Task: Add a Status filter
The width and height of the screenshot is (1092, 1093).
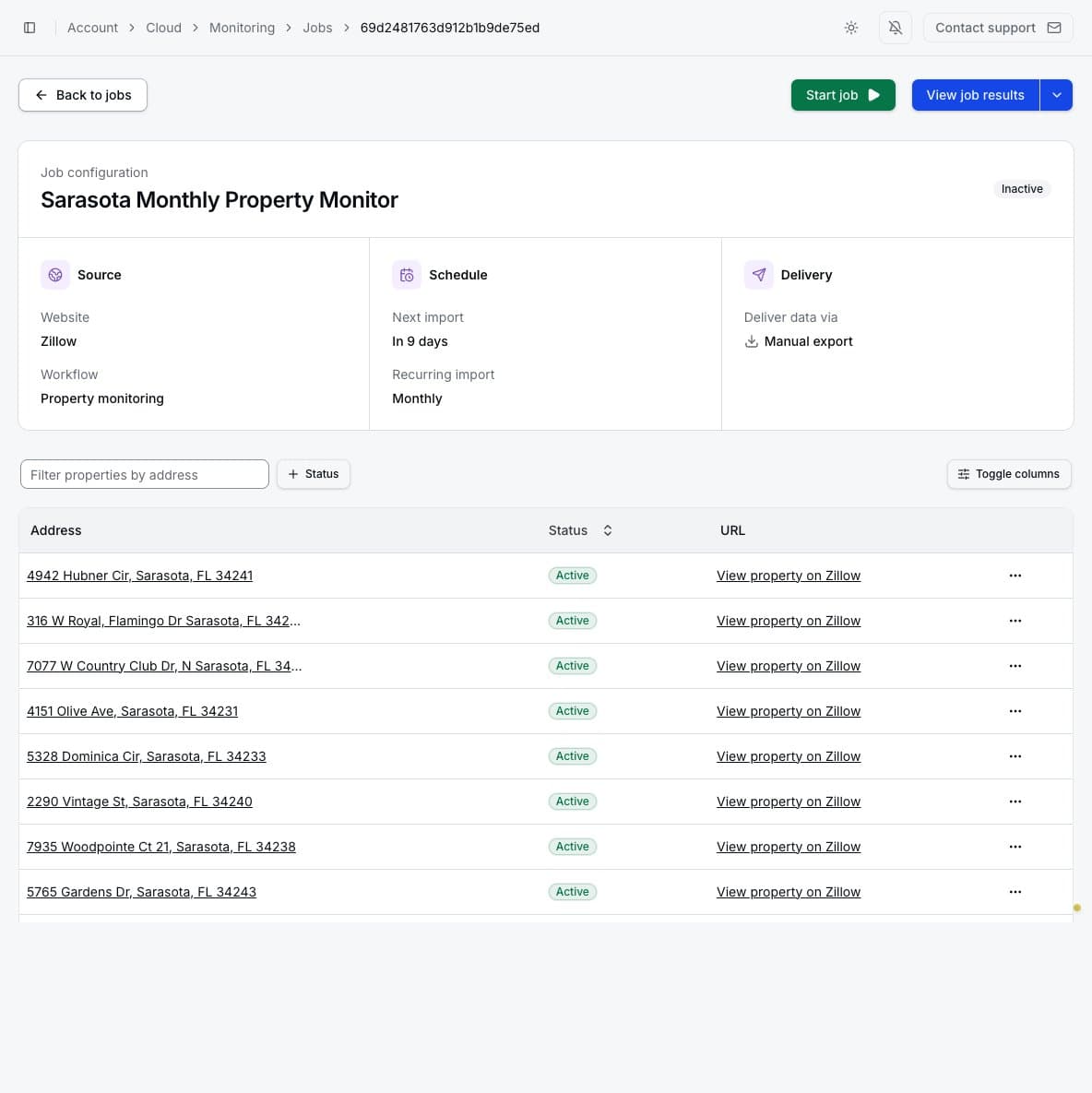Action: [314, 474]
